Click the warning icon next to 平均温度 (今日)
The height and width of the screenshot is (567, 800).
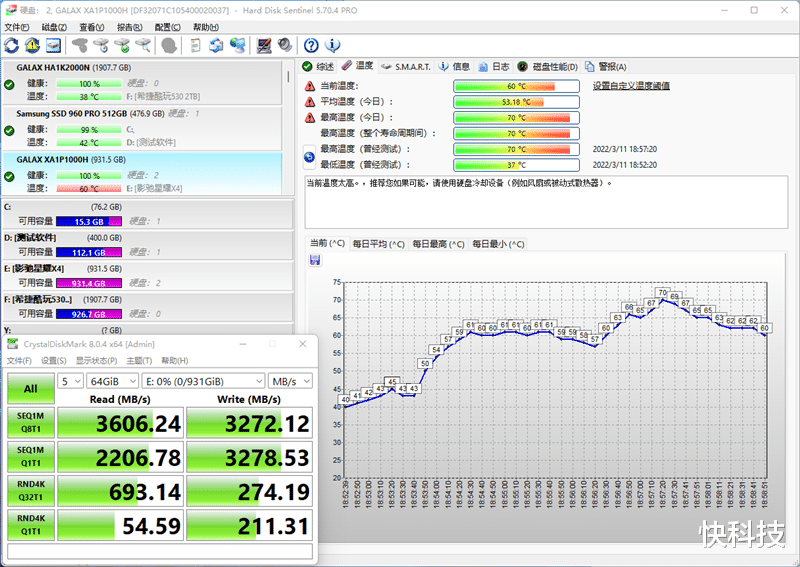[x=310, y=102]
